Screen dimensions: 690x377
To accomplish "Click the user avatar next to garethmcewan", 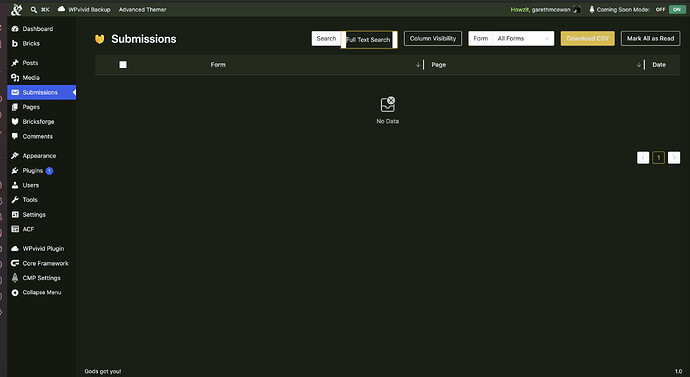I will point(576,9).
